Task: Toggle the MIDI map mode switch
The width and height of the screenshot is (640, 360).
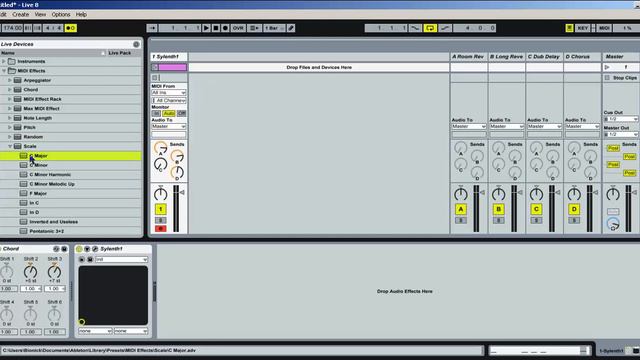Action: [604, 28]
